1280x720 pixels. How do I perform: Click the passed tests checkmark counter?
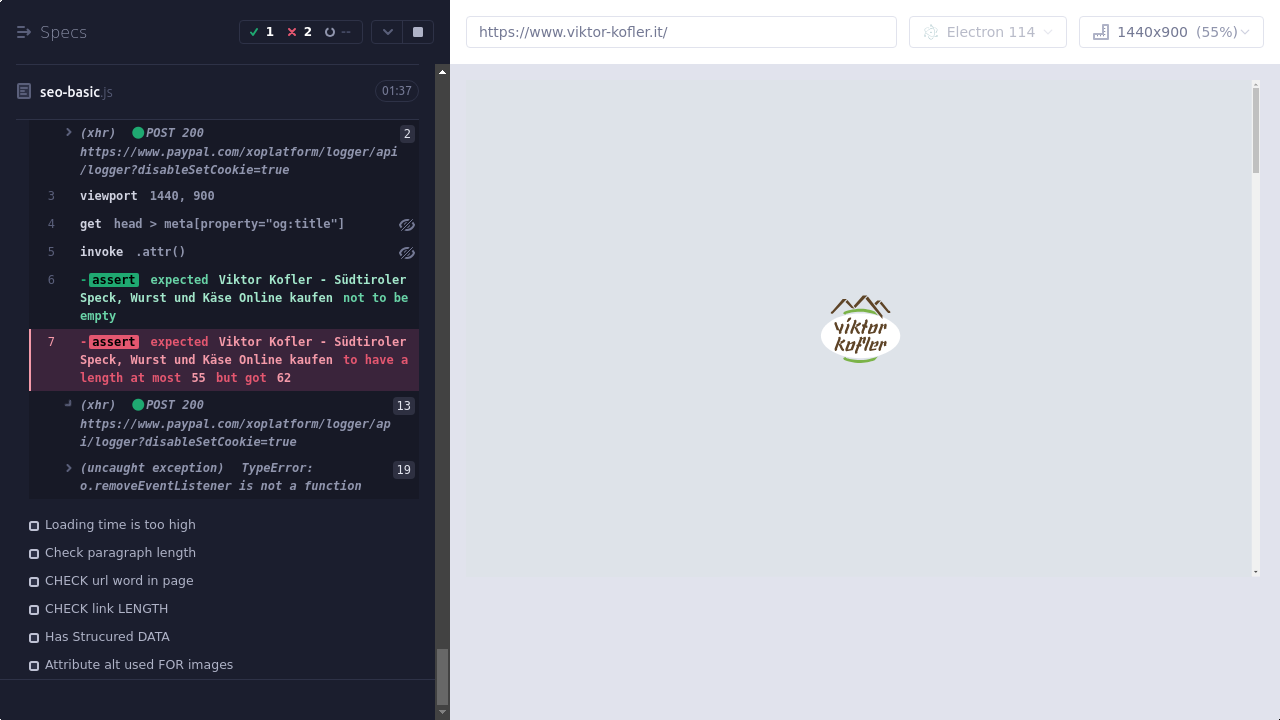tap(262, 32)
